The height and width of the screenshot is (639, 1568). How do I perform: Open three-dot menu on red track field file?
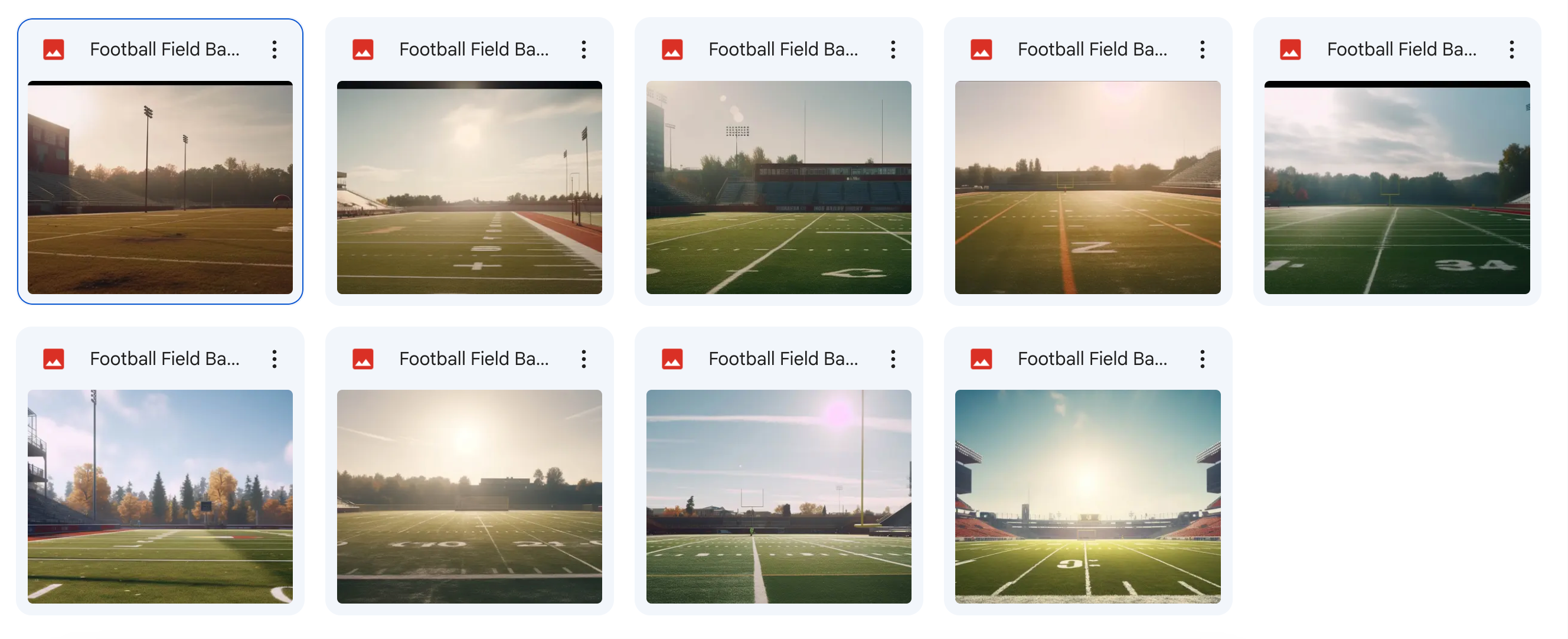[584, 50]
